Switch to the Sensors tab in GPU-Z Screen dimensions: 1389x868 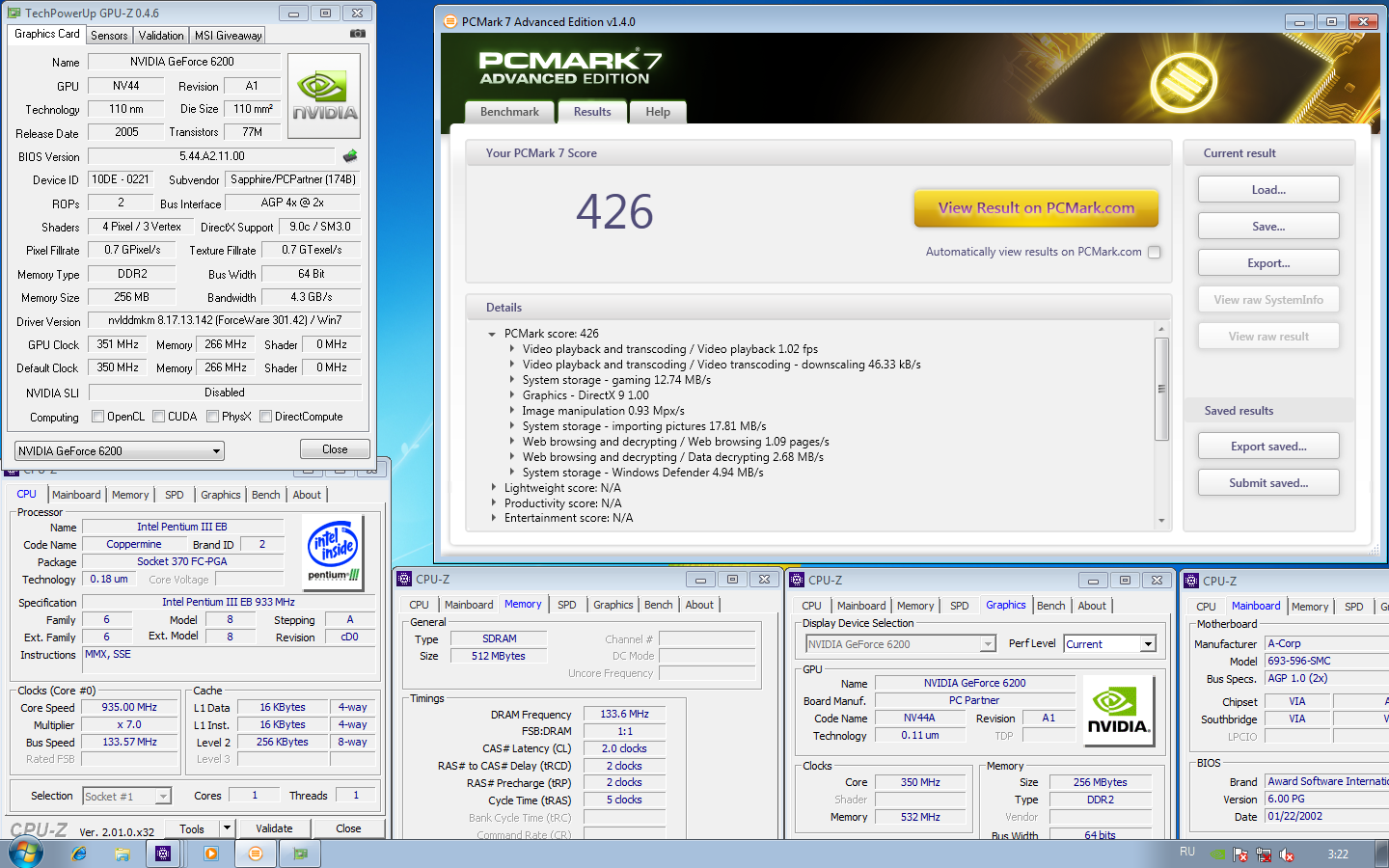pyautogui.click(x=109, y=36)
